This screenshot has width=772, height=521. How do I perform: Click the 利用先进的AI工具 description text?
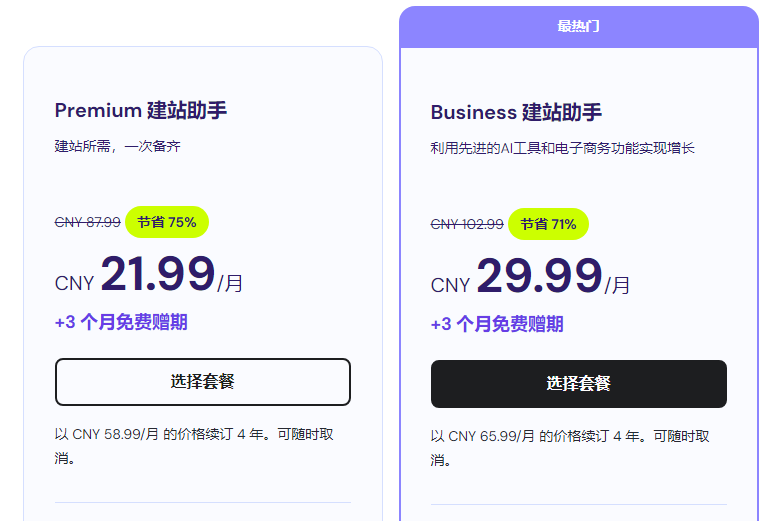[x=562, y=148]
